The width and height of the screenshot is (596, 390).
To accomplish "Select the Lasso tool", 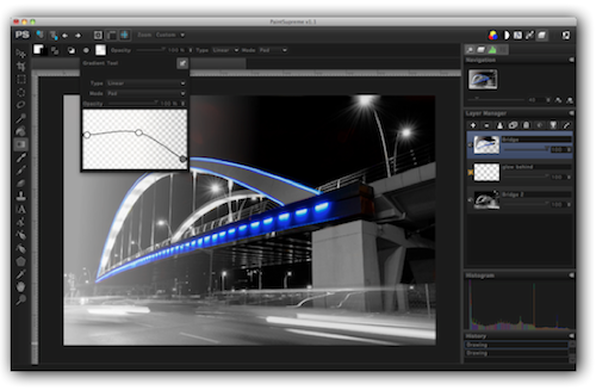I will pyautogui.click(x=21, y=105).
